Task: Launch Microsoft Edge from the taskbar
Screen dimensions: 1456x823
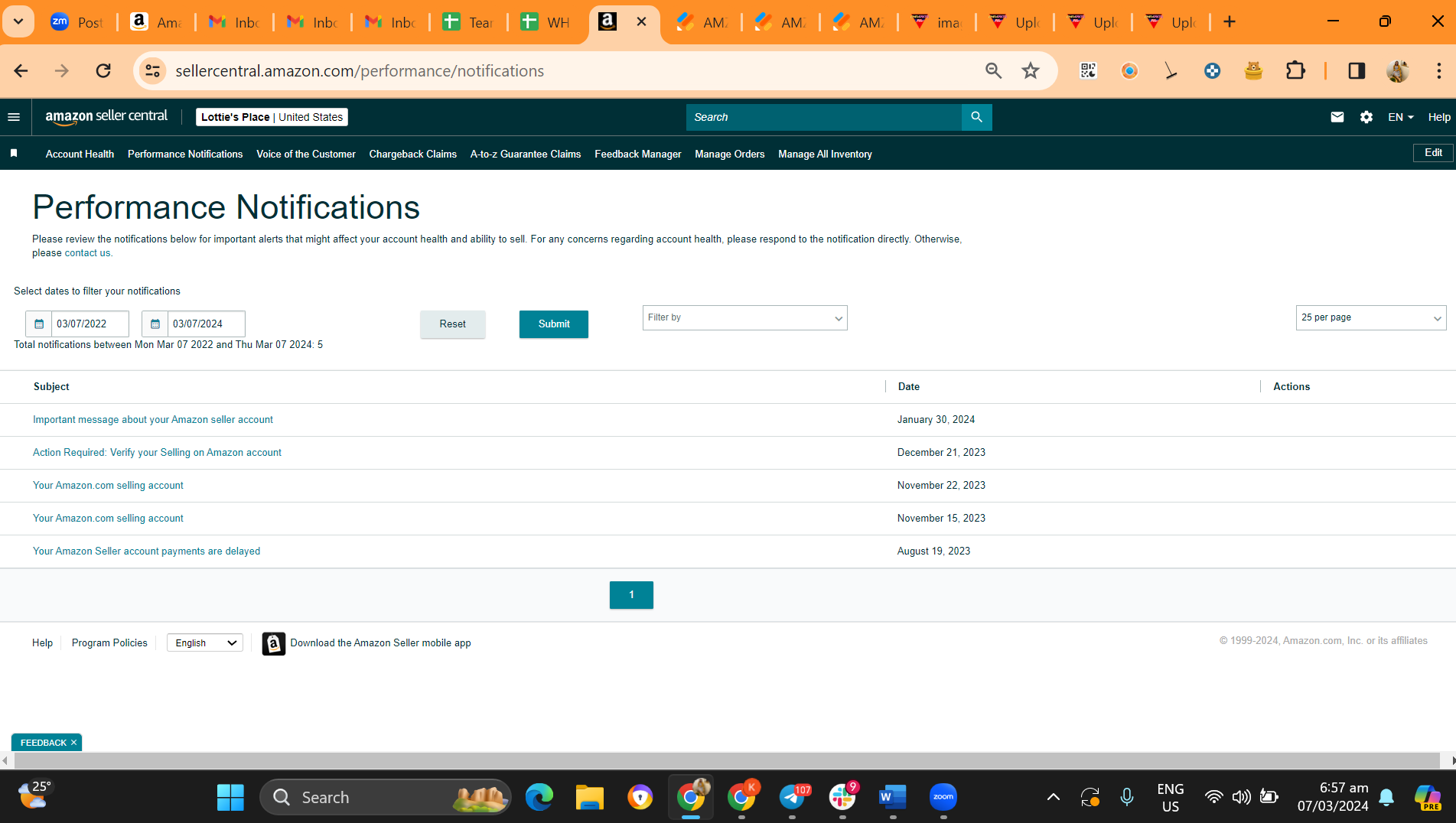Action: click(x=539, y=797)
